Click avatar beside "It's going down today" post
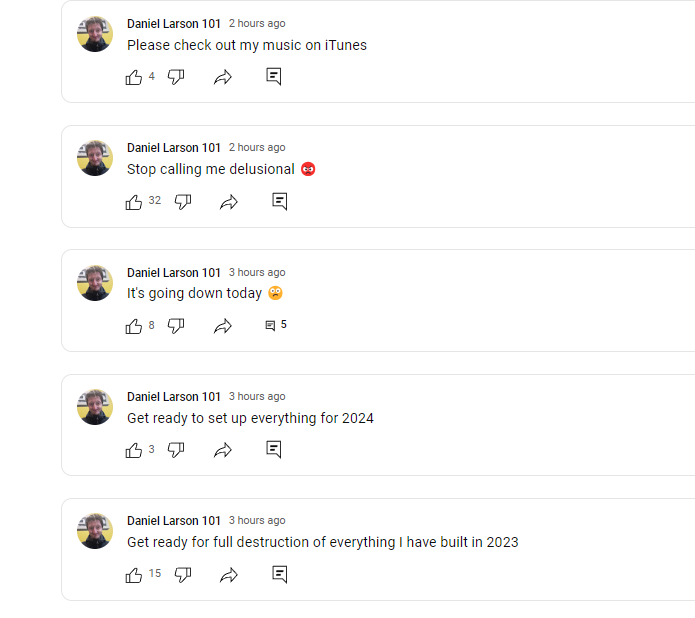The width and height of the screenshot is (695, 618). [x=95, y=283]
